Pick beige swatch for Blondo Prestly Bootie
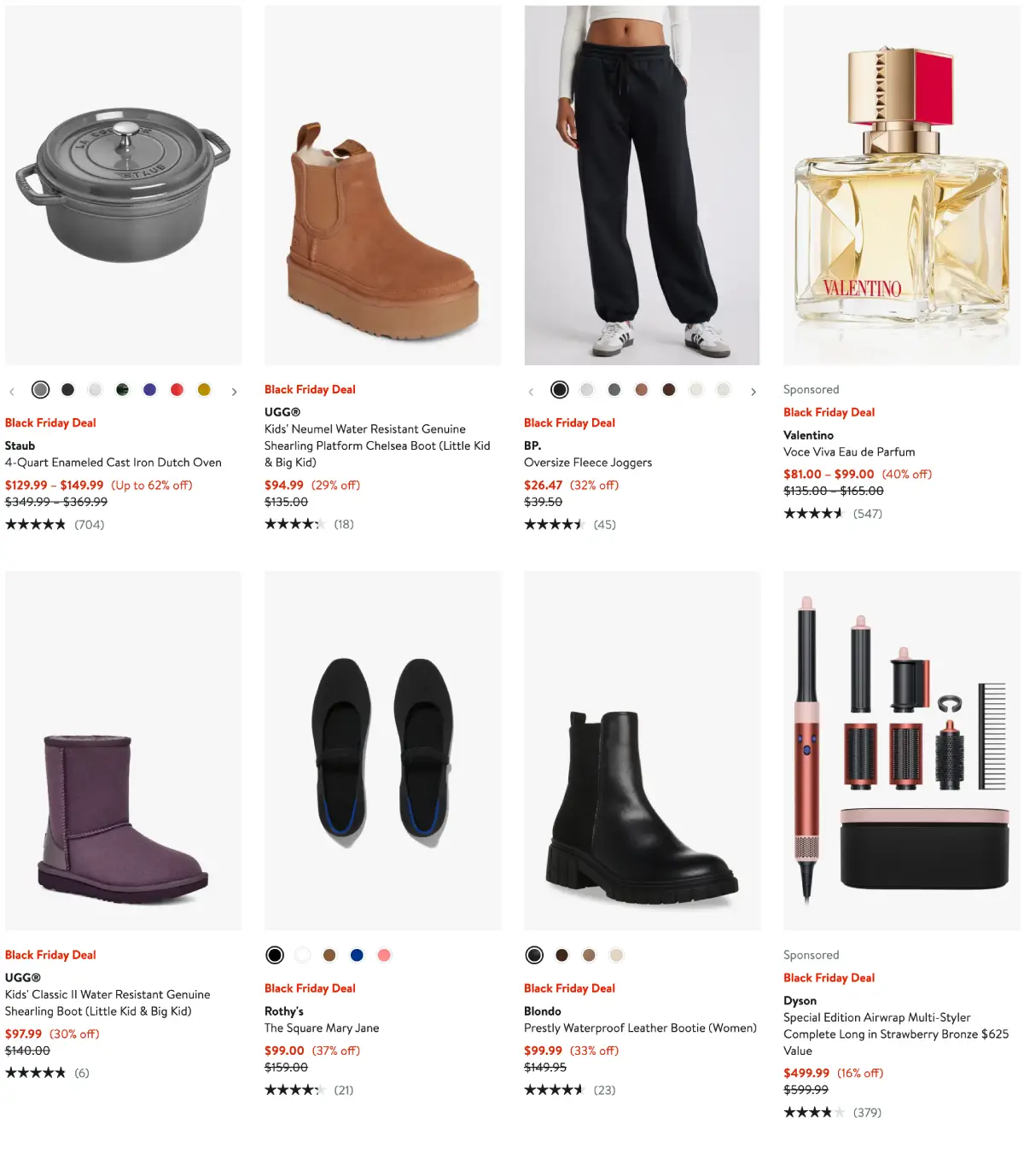1024x1176 pixels. tap(616, 955)
